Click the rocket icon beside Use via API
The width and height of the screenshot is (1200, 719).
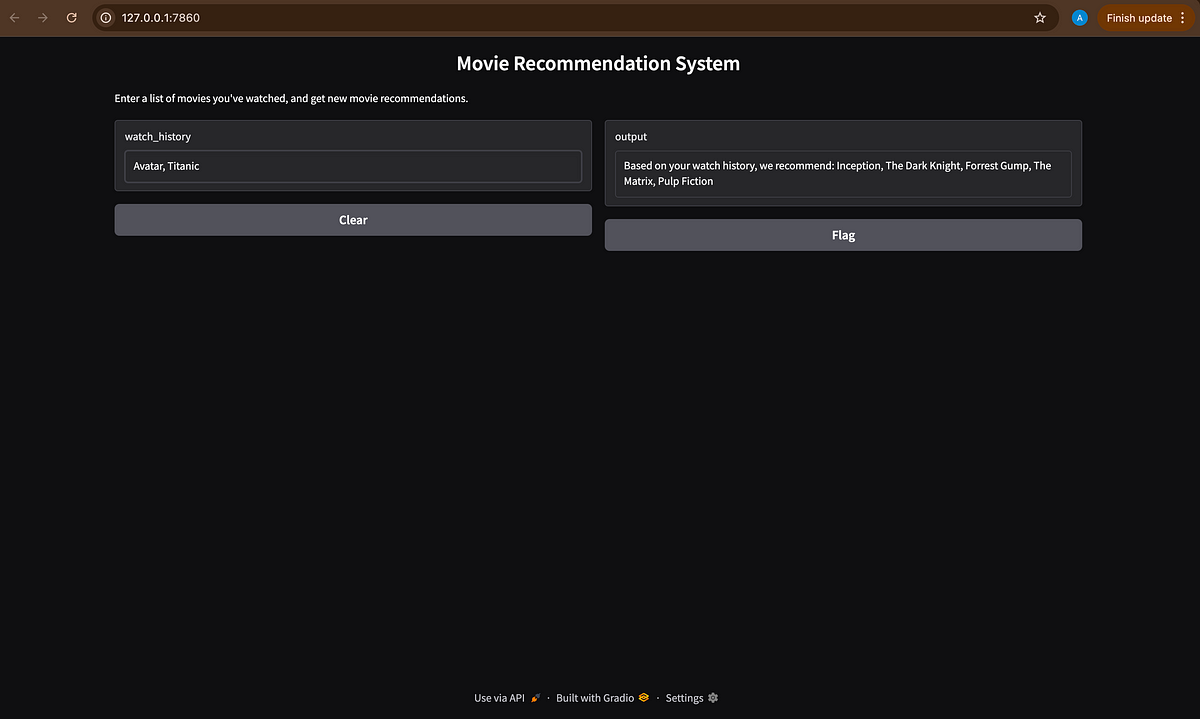point(536,698)
